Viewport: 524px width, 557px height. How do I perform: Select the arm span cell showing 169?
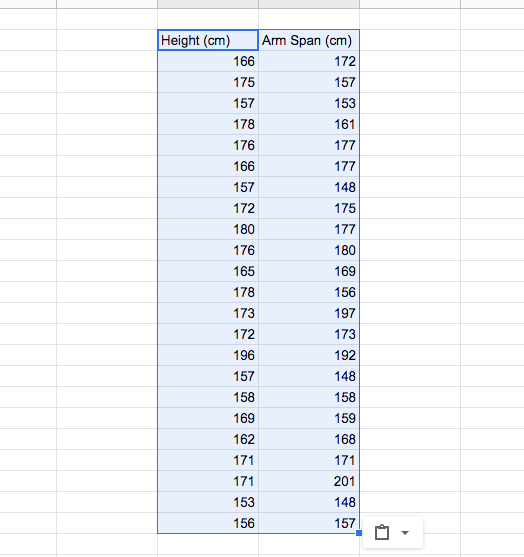309,271
